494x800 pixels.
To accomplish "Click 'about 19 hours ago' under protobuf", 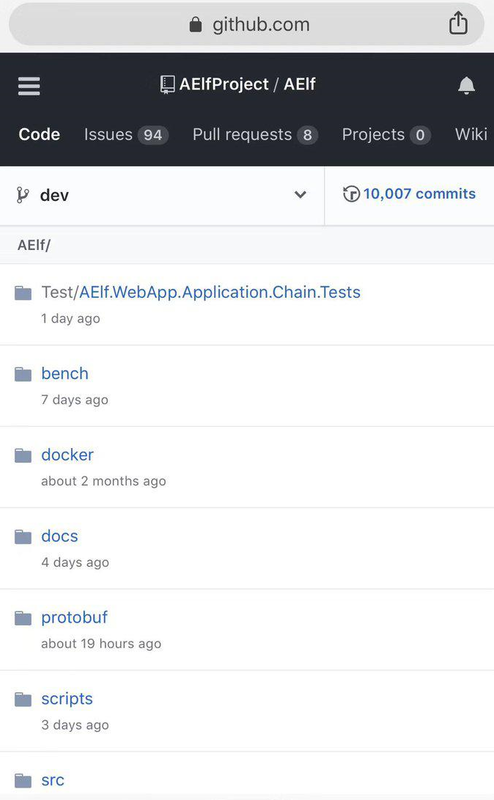I will 101,643.
